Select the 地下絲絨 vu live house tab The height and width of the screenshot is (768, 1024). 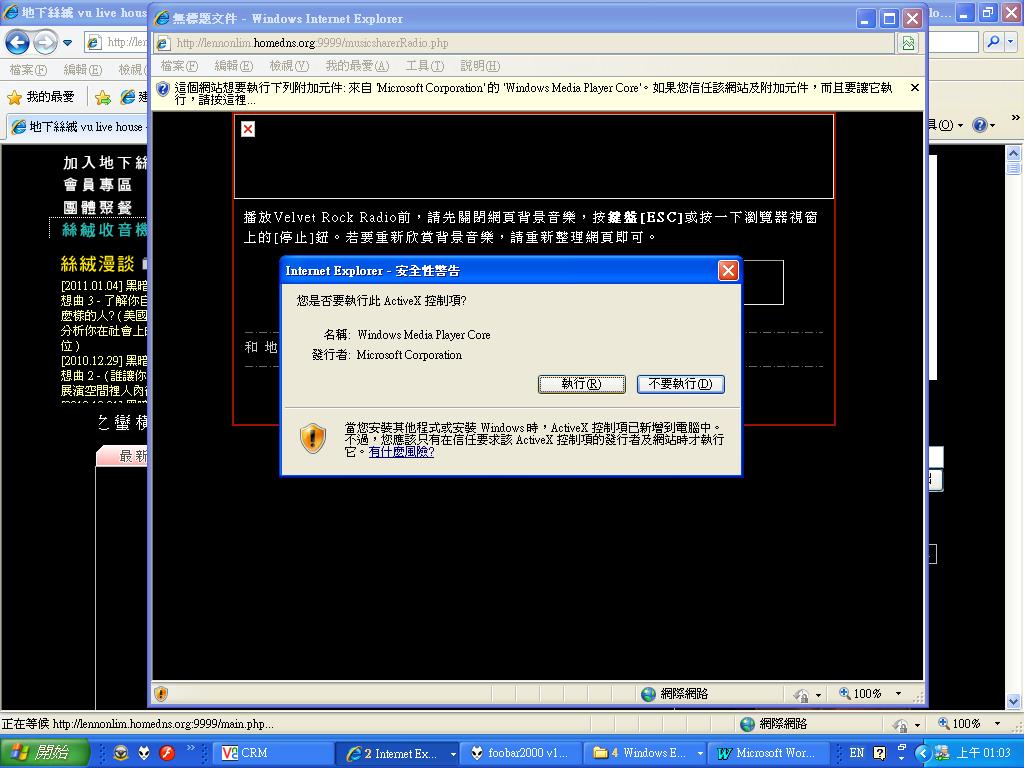tap(78, 127)
